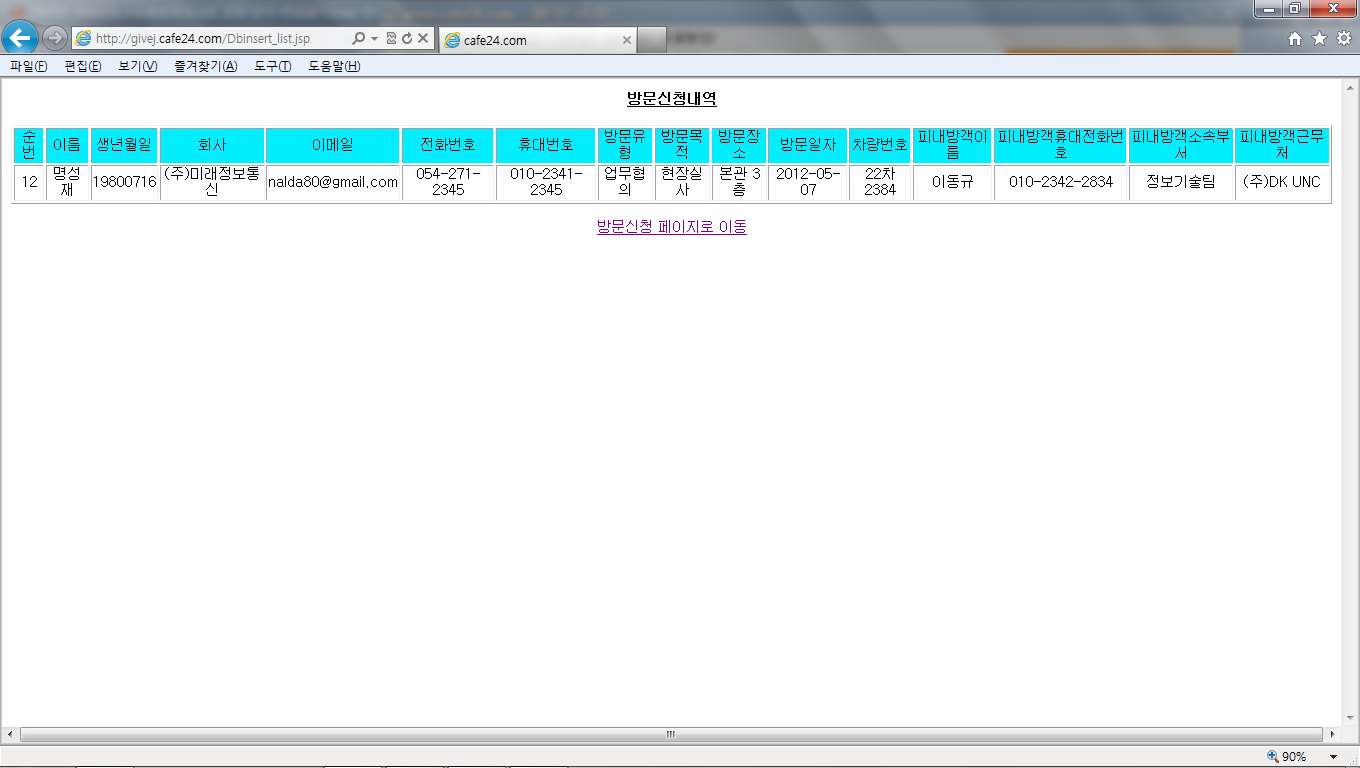Click the email cell nalda80@gmail.com
1360x768 pixels.
tap(333, 182)
